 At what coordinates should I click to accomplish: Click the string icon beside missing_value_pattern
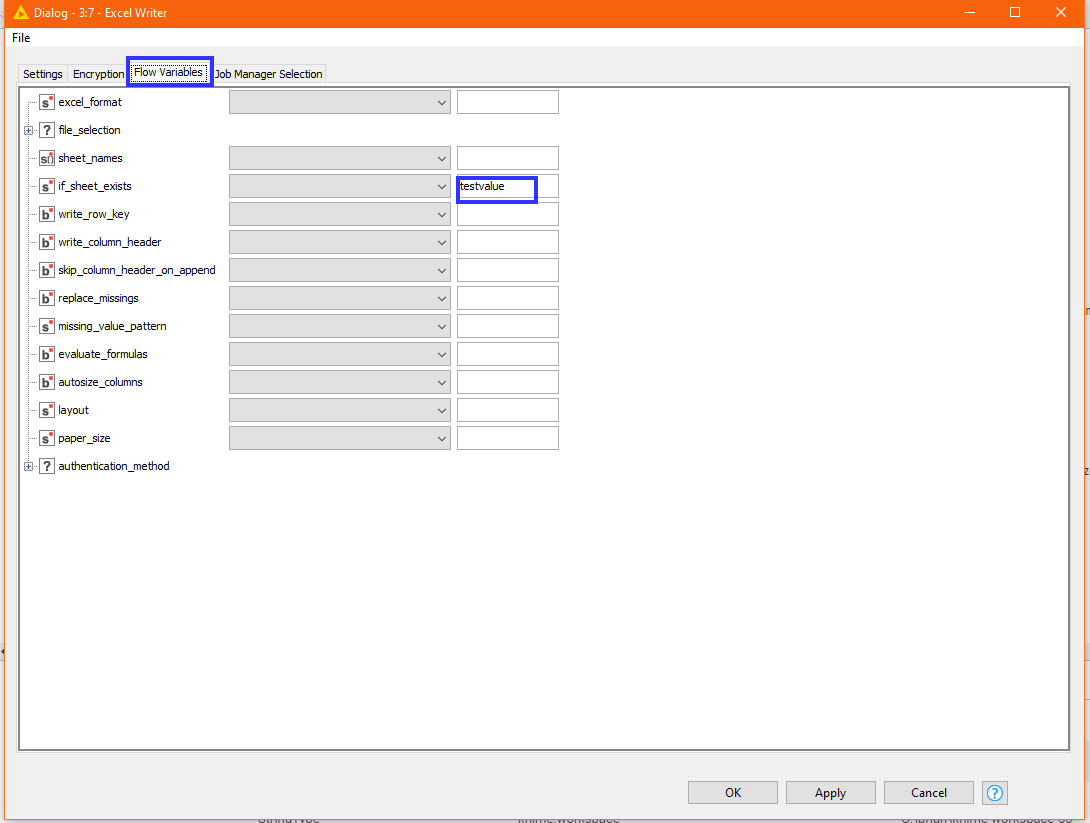[46, 325]
